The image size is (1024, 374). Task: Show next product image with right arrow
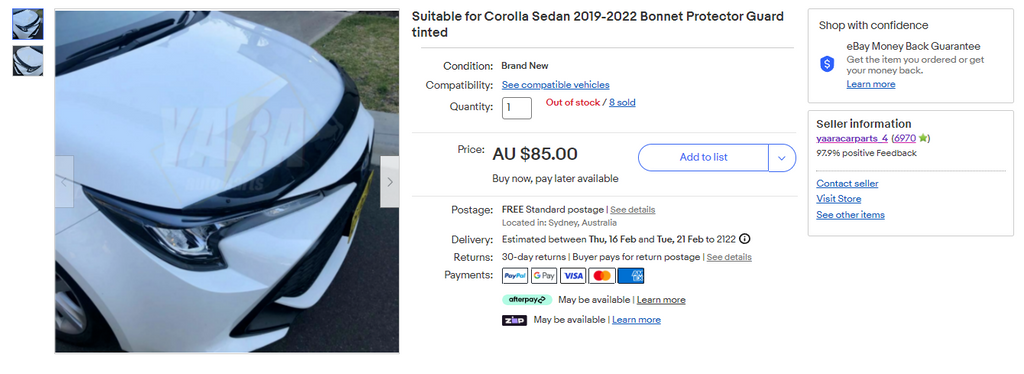pyautogui.click(x=390, y=182)
